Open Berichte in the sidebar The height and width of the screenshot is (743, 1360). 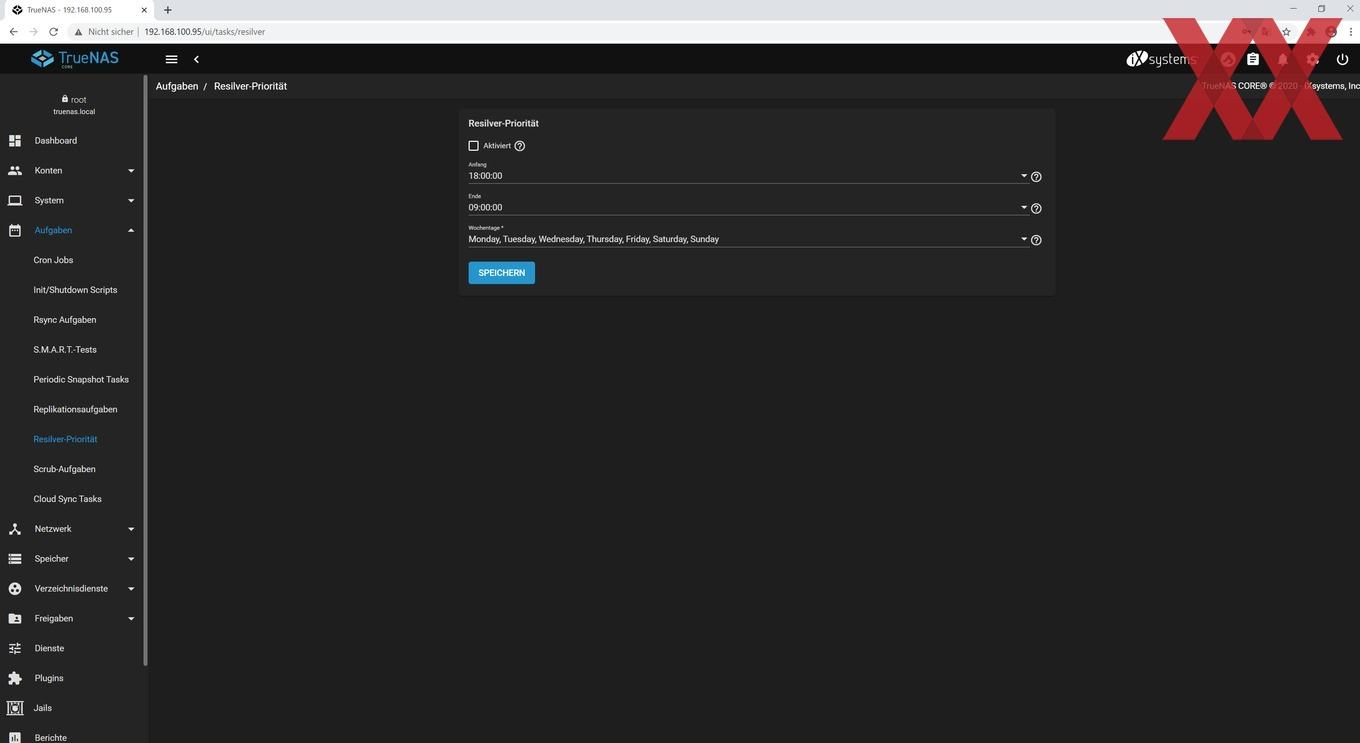pyautogui.click(x=74, y=736)
